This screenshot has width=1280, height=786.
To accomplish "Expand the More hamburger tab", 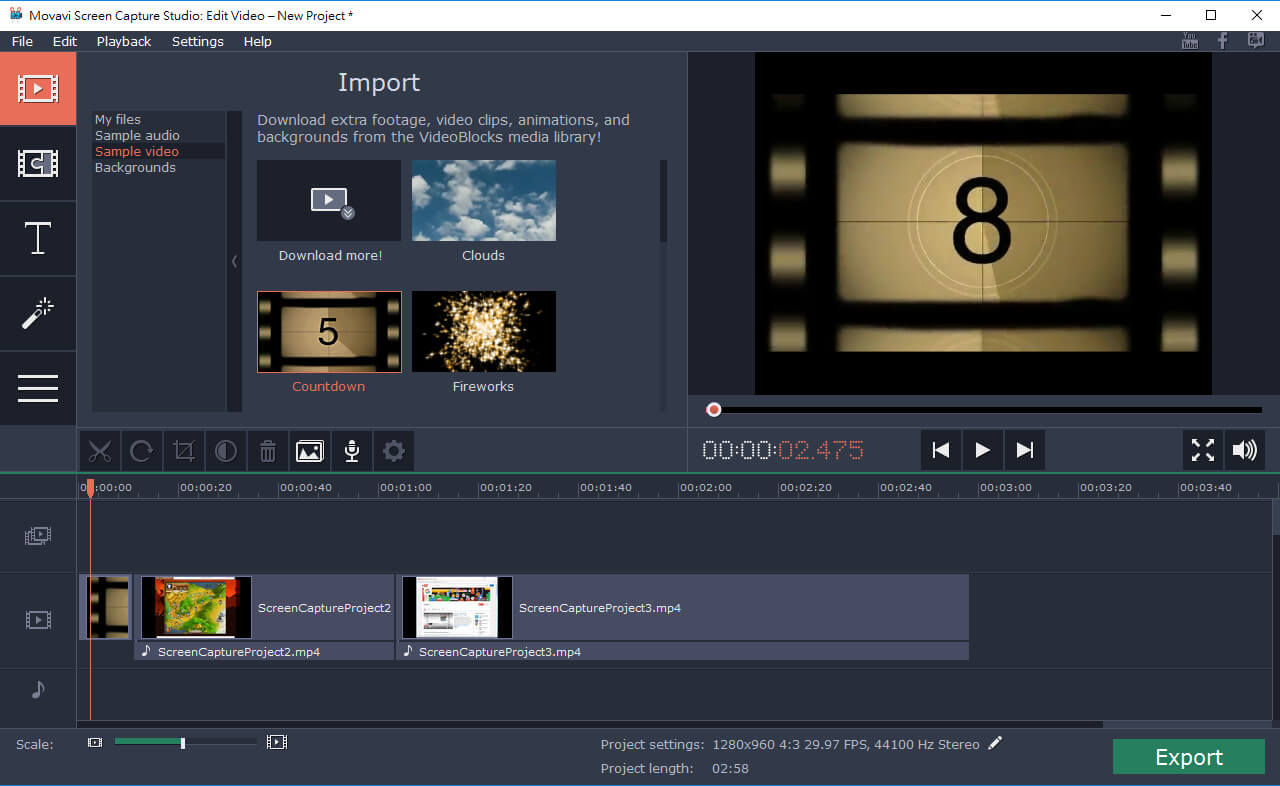I will tap(38, 388).
